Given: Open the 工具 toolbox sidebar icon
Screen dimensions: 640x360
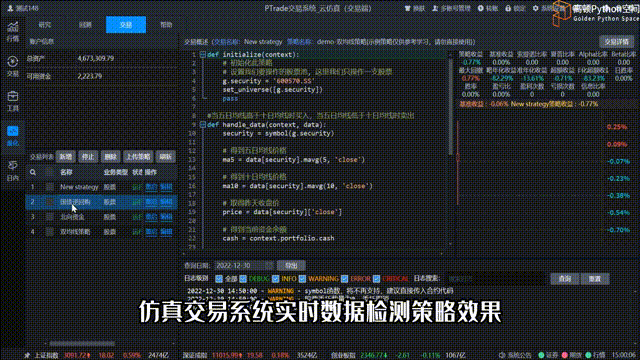Looking at the screenshot, I should 13,101.
